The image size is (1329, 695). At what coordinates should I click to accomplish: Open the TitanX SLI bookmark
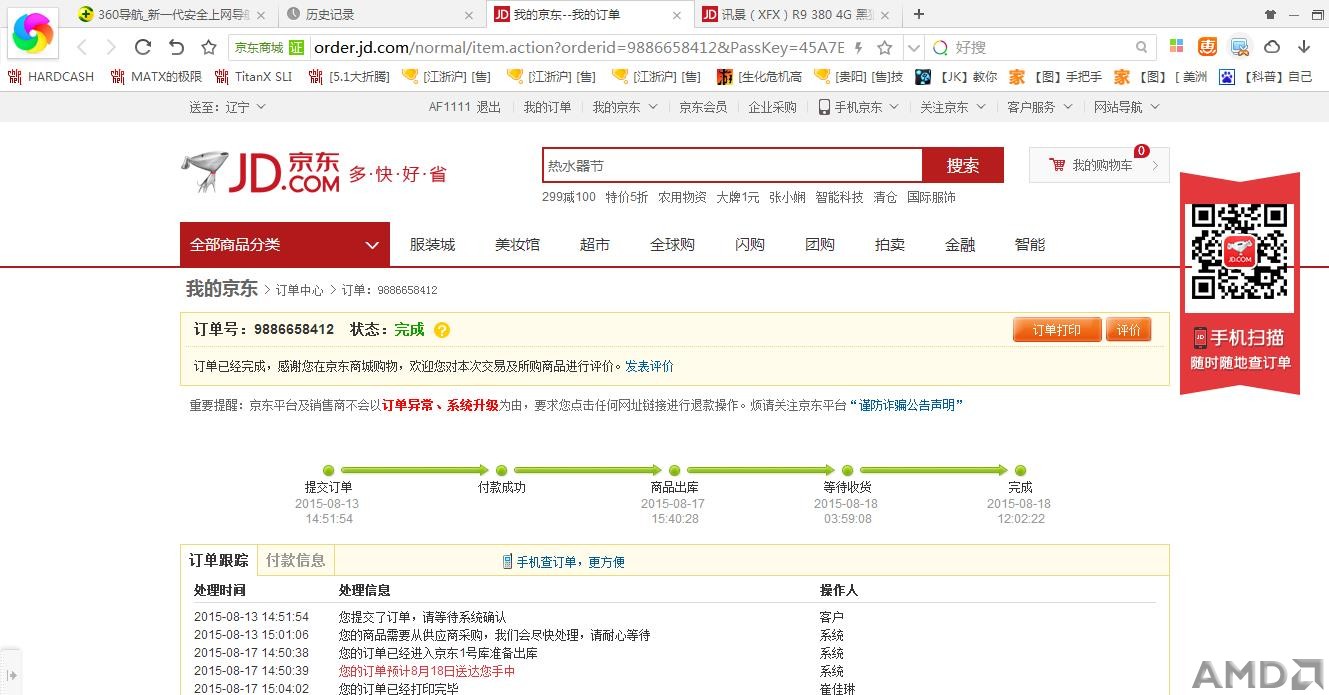(x=254, y=76)
